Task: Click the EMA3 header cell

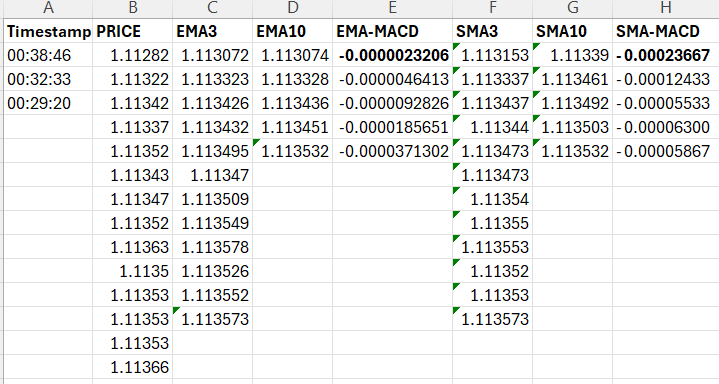Action: (212, 31)
